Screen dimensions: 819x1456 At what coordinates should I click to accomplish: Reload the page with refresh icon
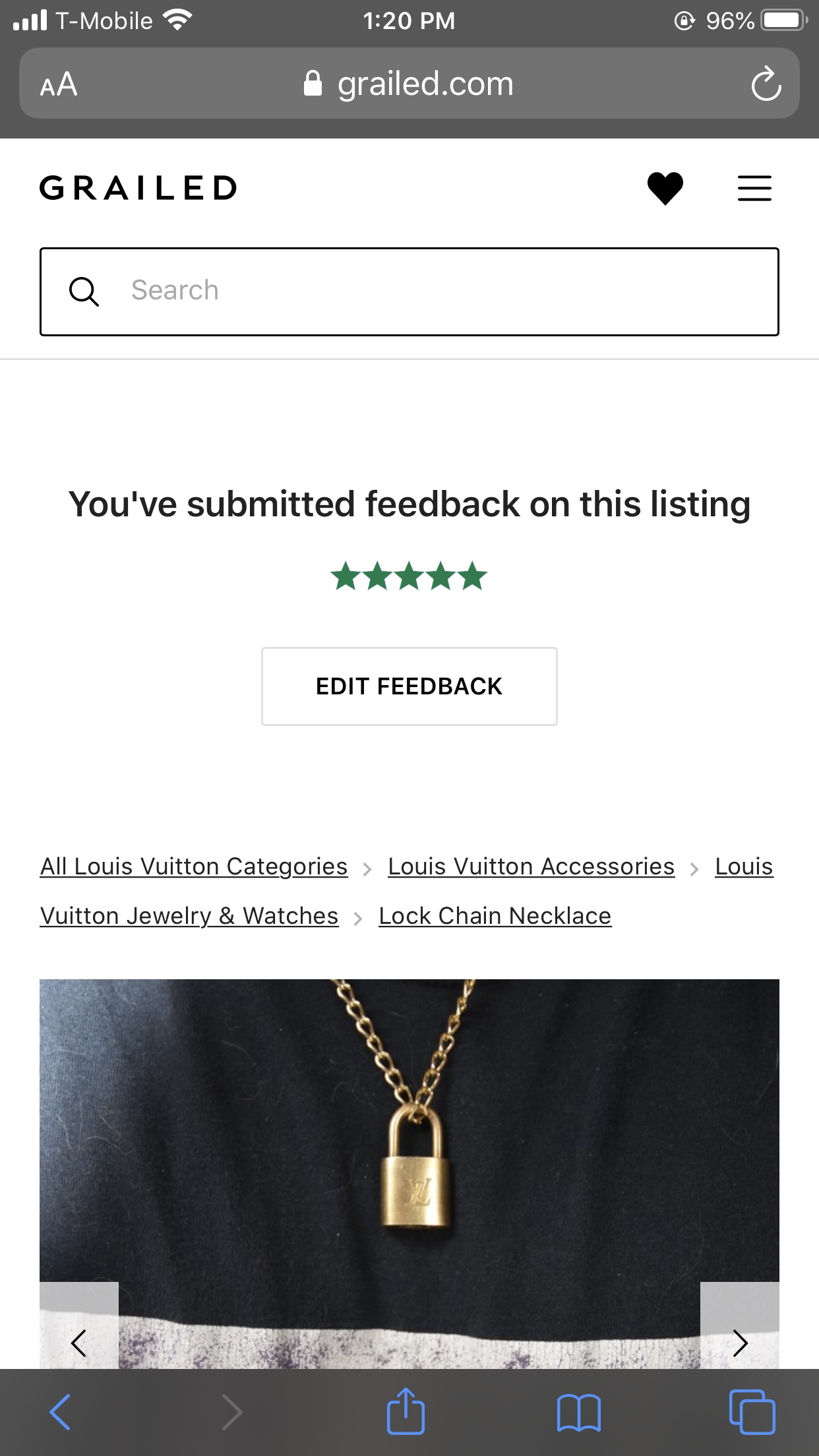click(x=765, y=83)
